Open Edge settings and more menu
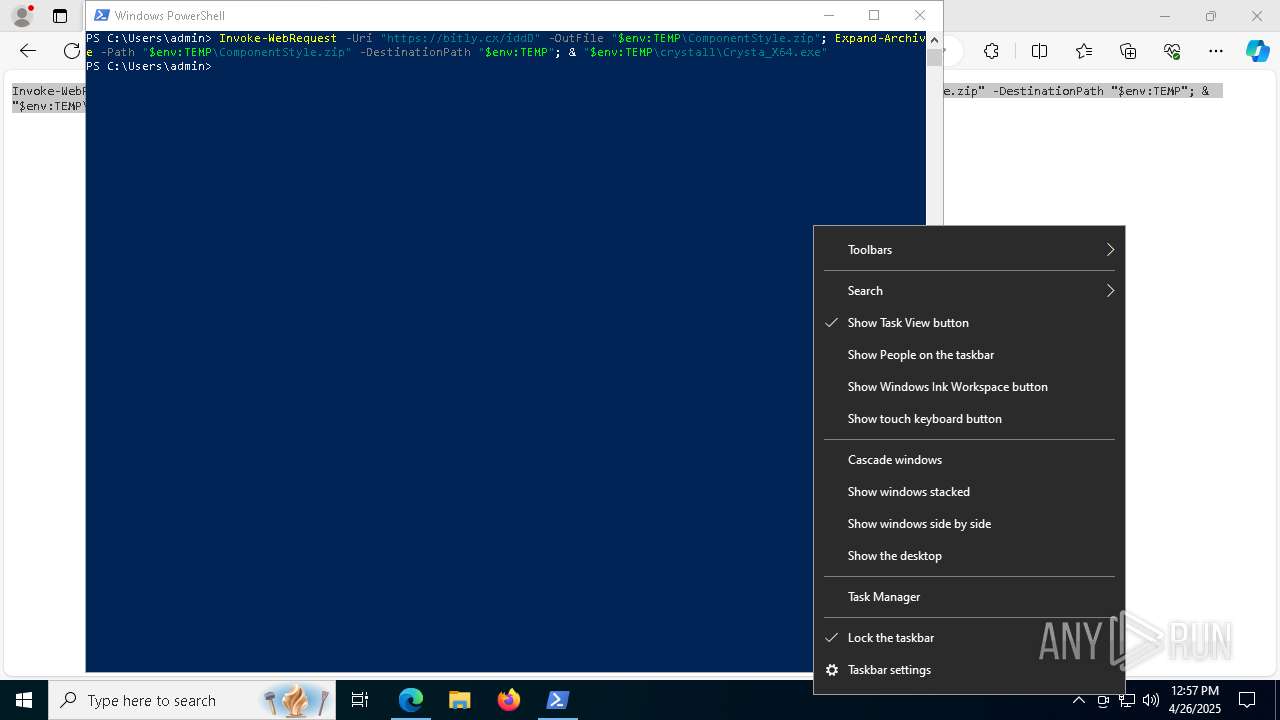The height and width of the screenshot is (720, 1280). pos(1216,51)
